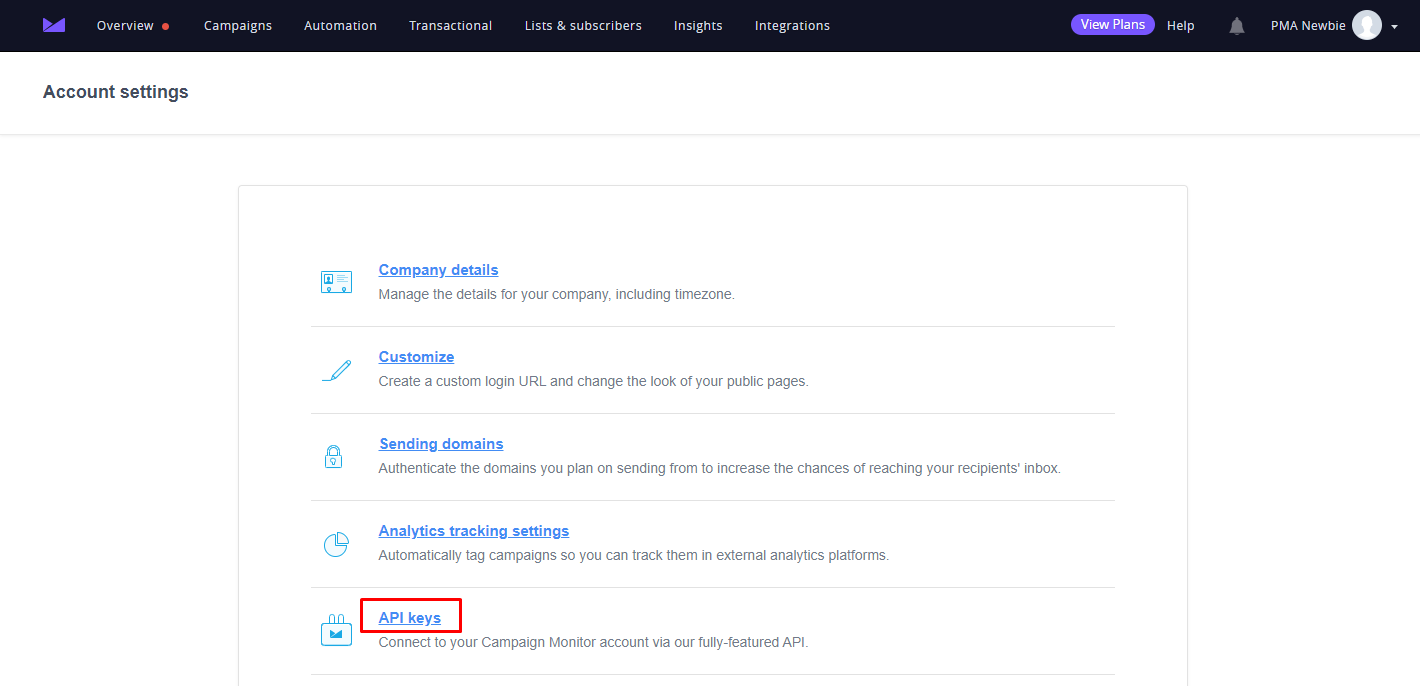The image size is (1420, 686).
Task: Click the Campaign Monitor logo icon
Action: click(x=54, y=25)
